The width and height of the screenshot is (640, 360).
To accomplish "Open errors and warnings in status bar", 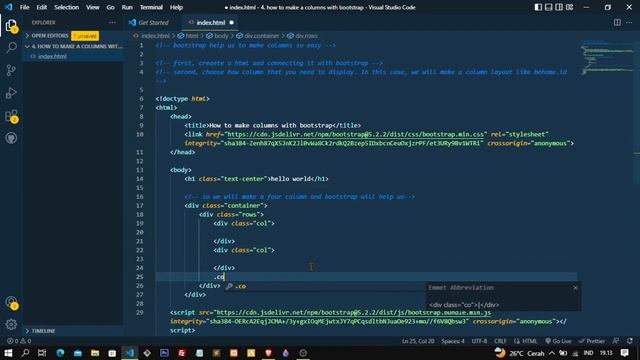I will tap(19, 341).
